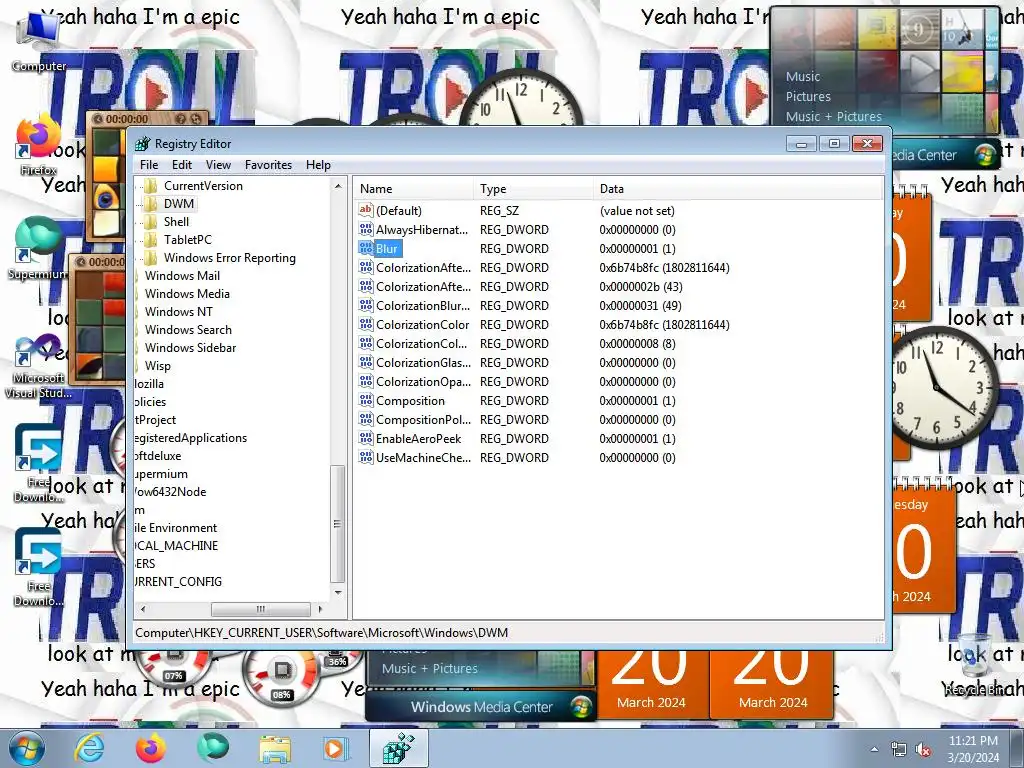Open the Recycle Bin desktop icon
This screenshot has height=768, width=1024.
pos(974,663)
